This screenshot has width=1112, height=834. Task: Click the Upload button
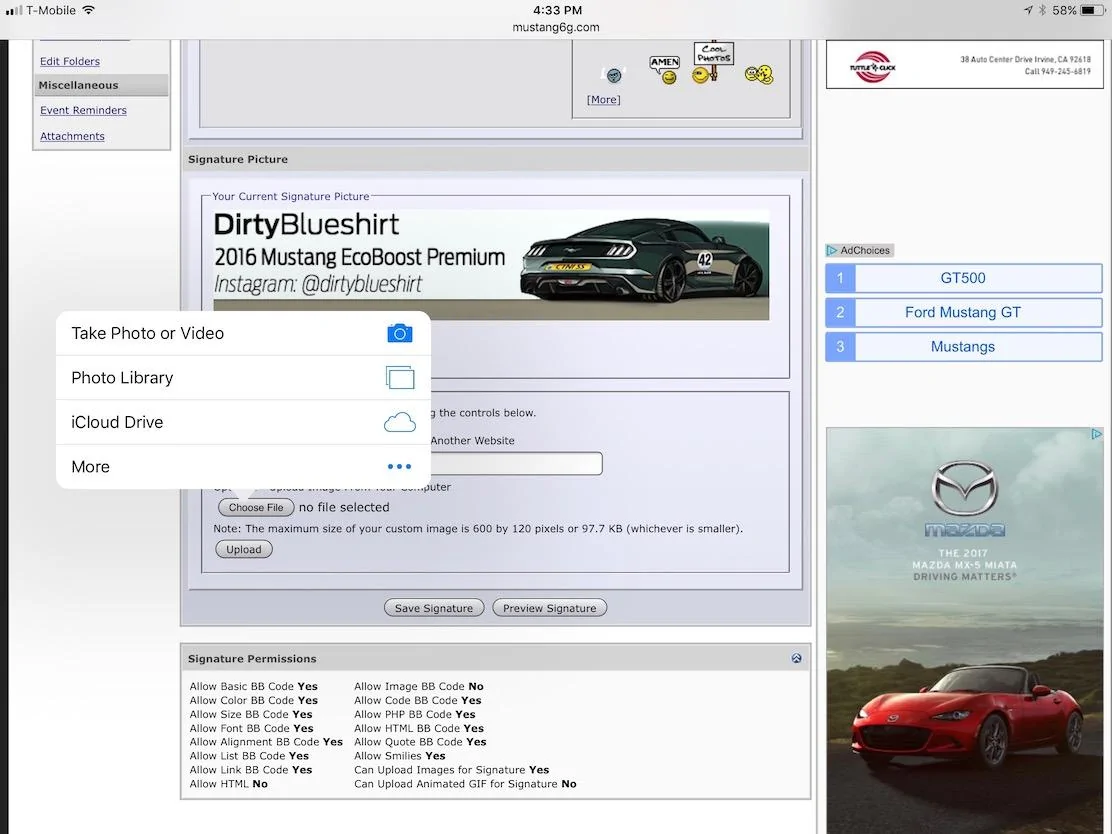pyautogui.click(x=244, y=550)
